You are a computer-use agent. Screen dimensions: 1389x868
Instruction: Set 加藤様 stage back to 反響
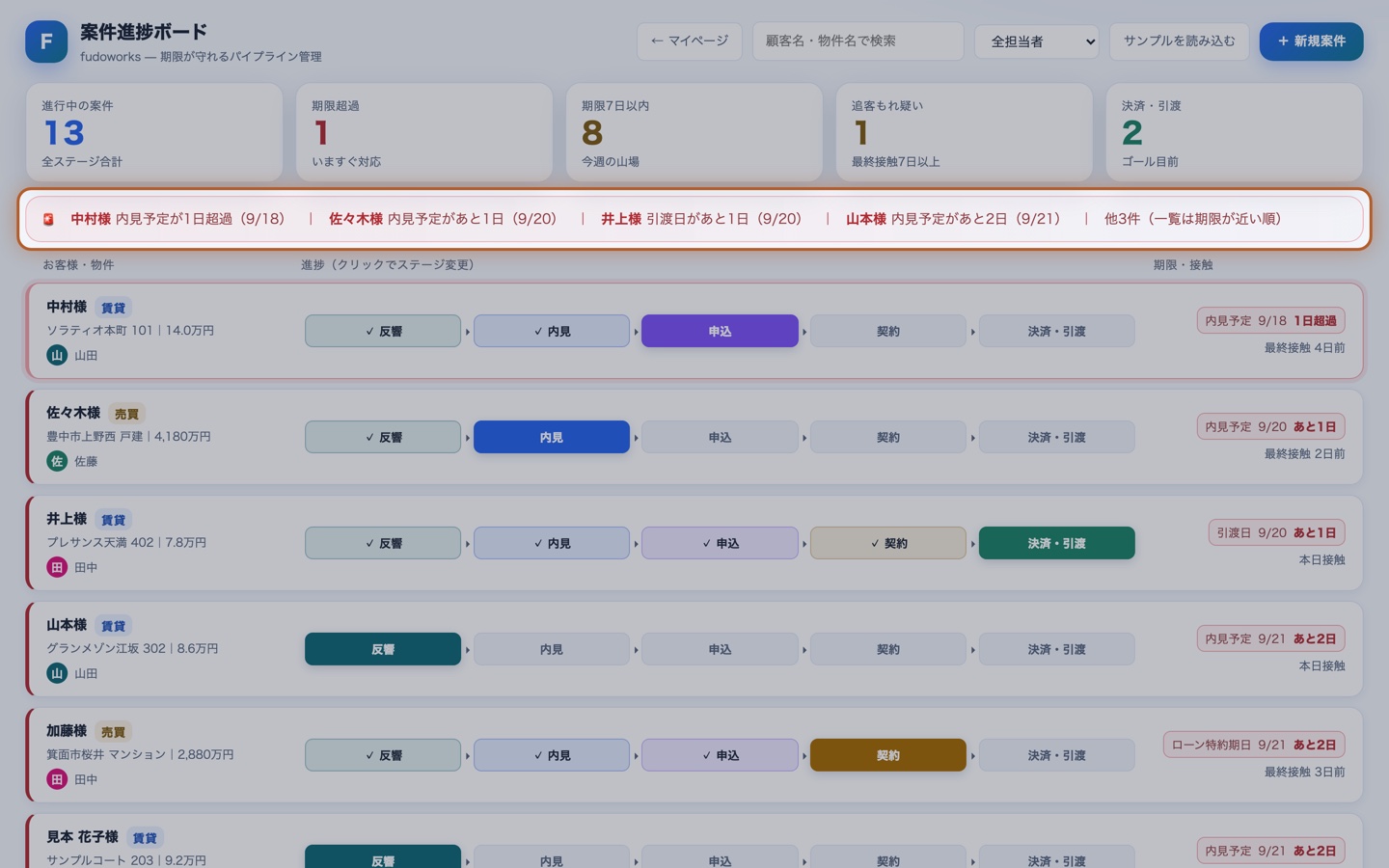(383, 755)
